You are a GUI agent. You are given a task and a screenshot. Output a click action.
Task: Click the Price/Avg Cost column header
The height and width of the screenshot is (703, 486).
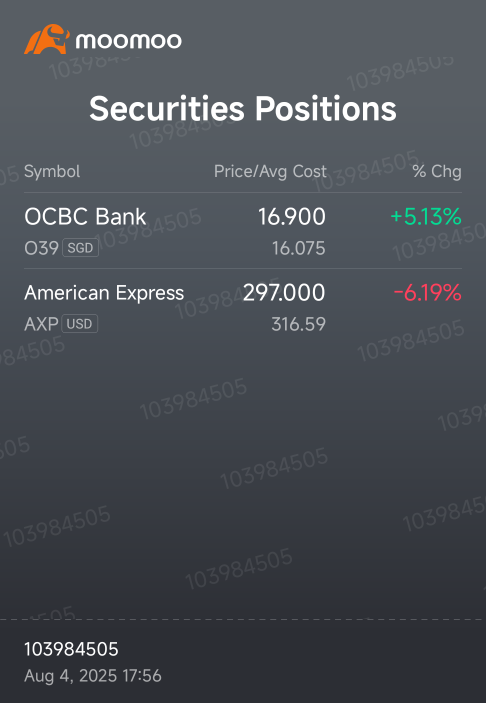pos(270,171)
